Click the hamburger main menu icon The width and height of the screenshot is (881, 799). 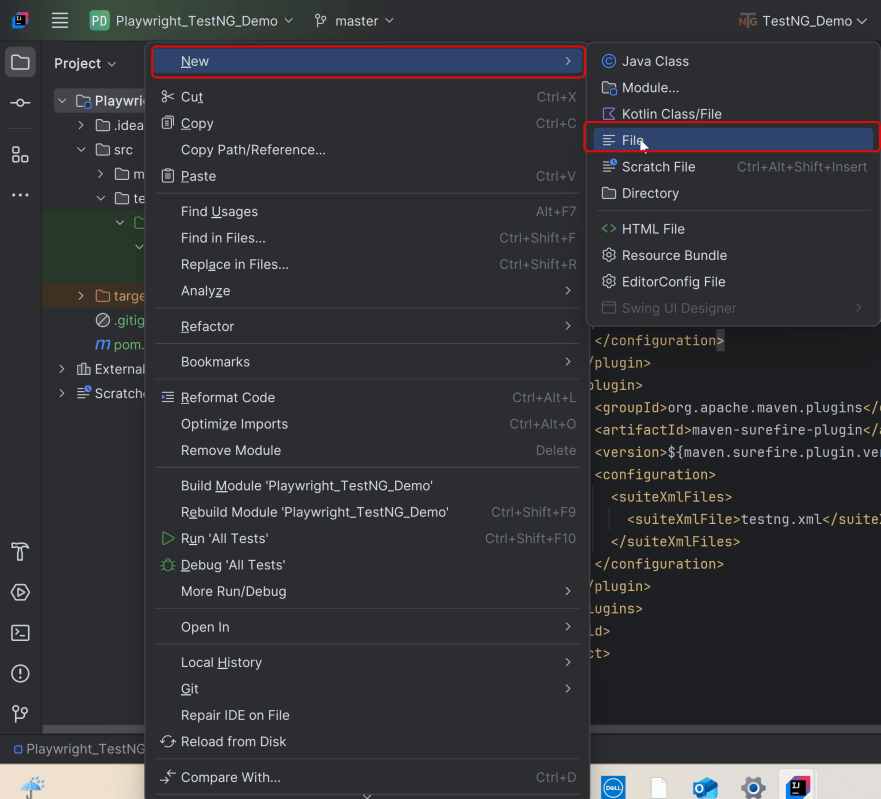pyautogui.click(x=60, y=20)
